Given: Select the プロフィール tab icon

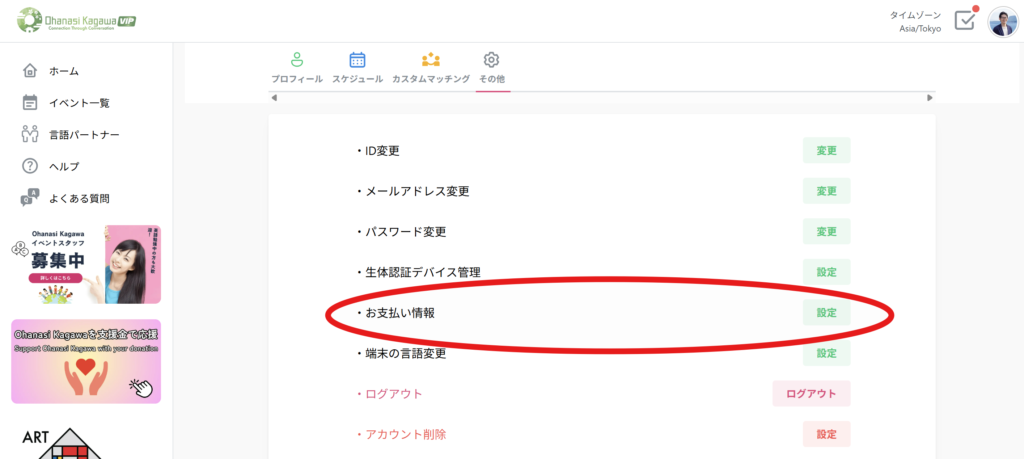Looking at the screenshot, I should (296, 60).
